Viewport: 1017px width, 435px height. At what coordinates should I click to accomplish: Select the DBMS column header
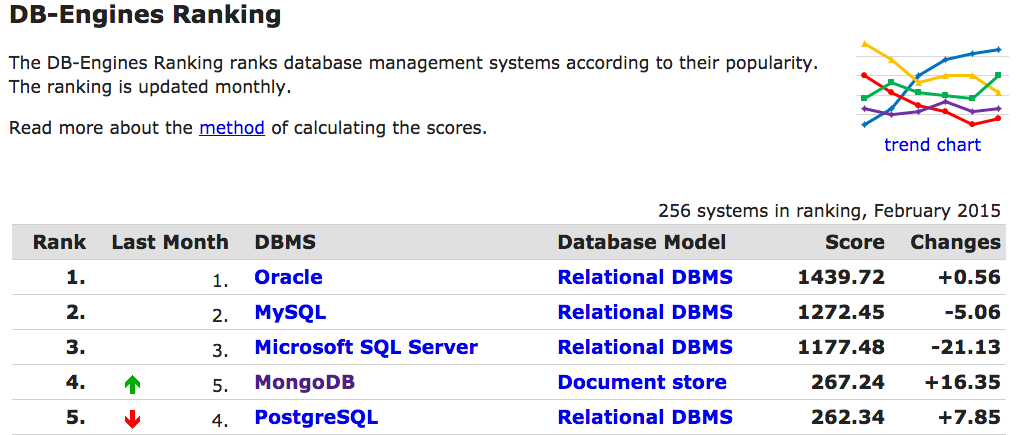[285, 242]
